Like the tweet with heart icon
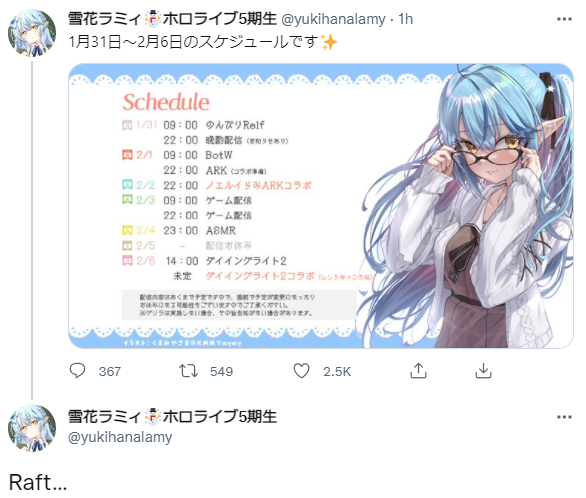This screenshot has height=498, width=586. coord(301,371)
